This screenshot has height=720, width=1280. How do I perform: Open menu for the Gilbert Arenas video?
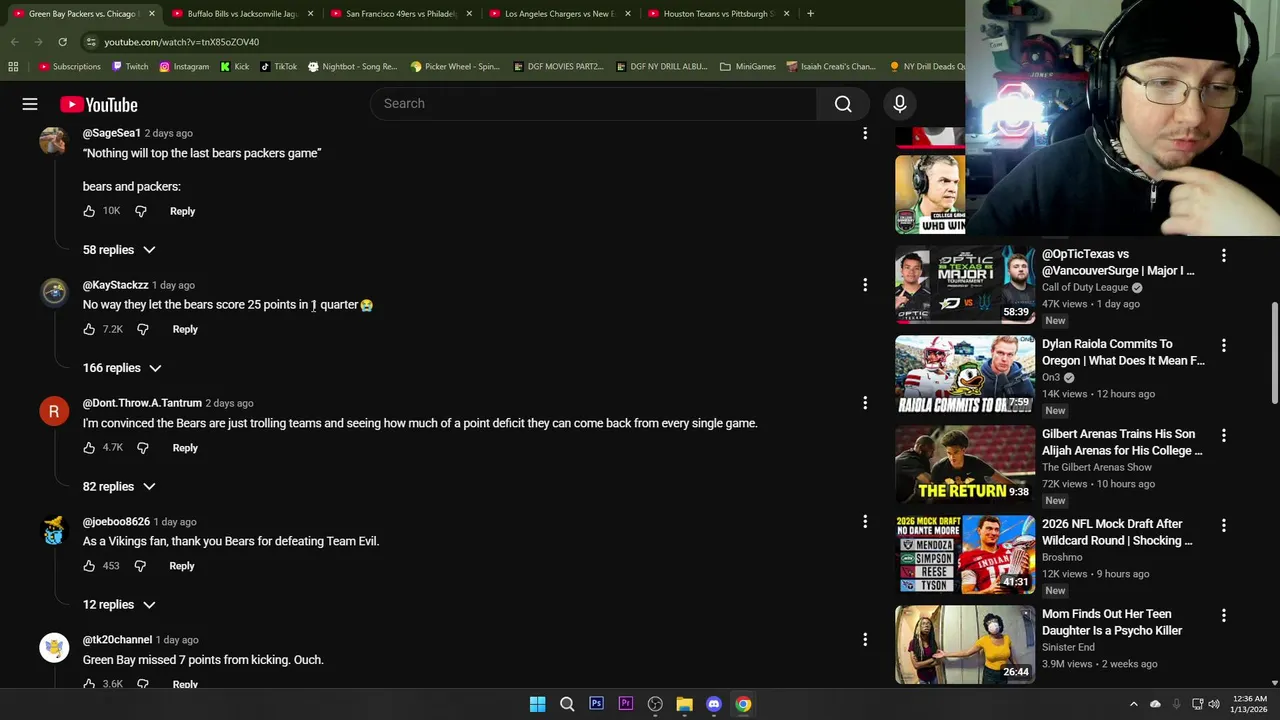1223,436
